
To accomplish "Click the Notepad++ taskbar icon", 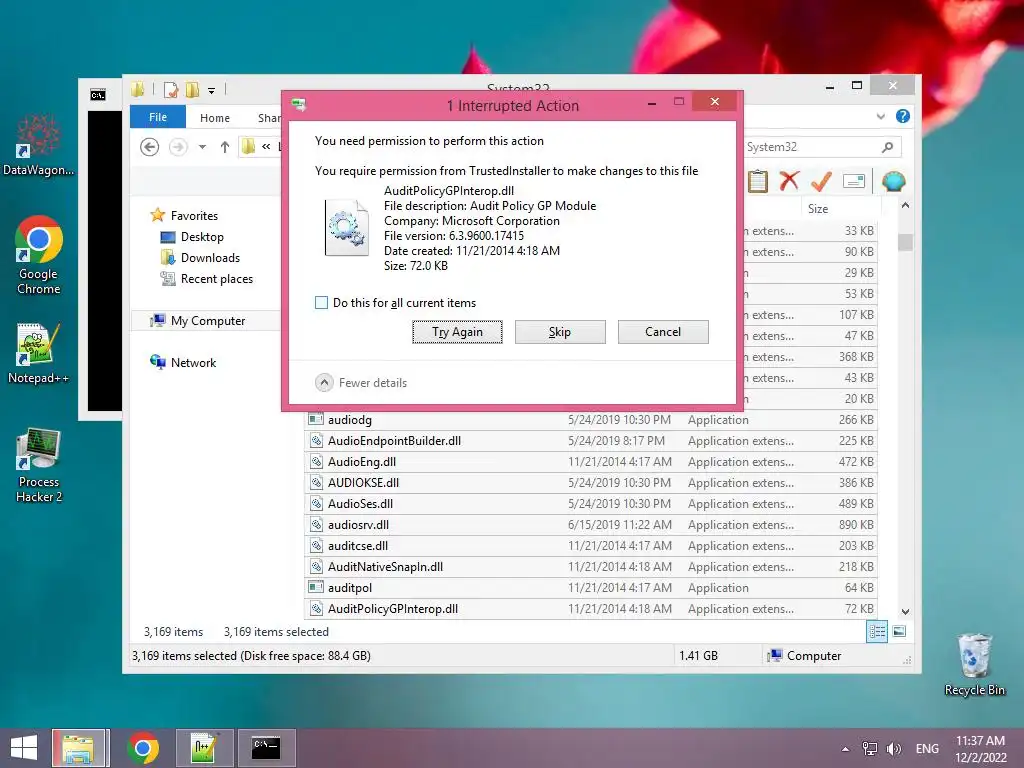I will [x=205, y=748].
